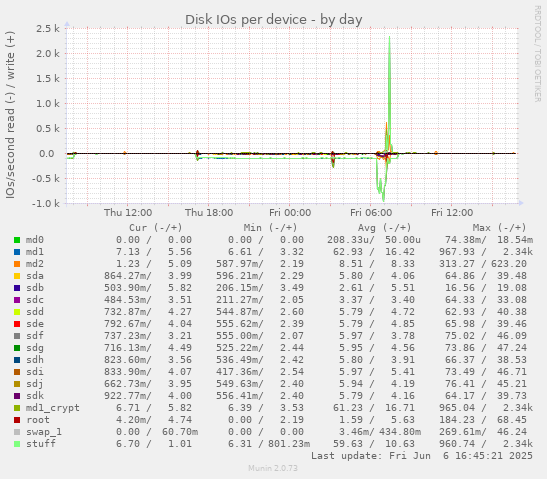Click the 'Cur (-/+)' column header
The height and width of the screenshot is (479, 547).
pos(156,228)
